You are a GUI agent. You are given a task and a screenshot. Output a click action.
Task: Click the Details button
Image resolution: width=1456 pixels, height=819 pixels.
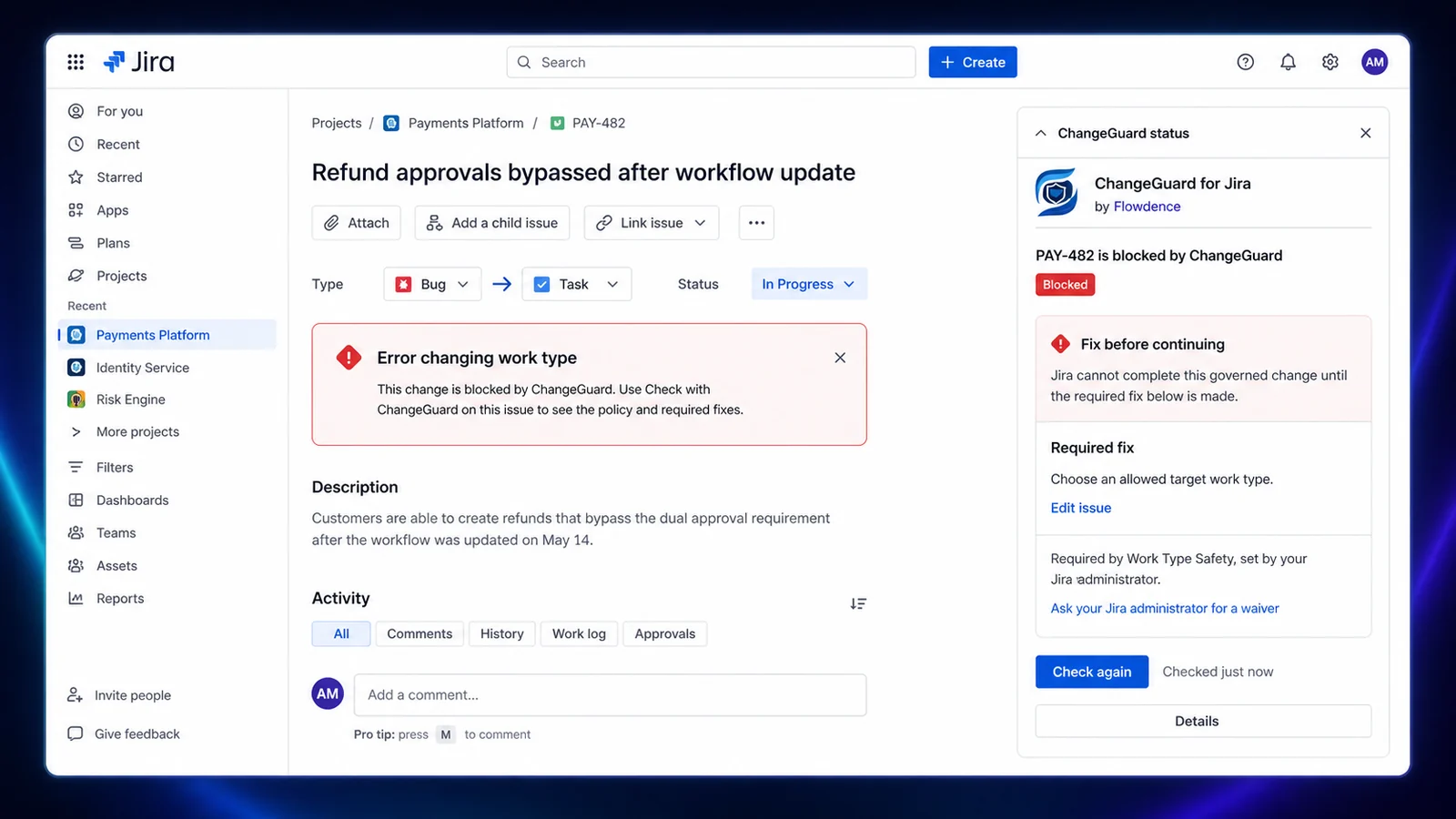1203,721
